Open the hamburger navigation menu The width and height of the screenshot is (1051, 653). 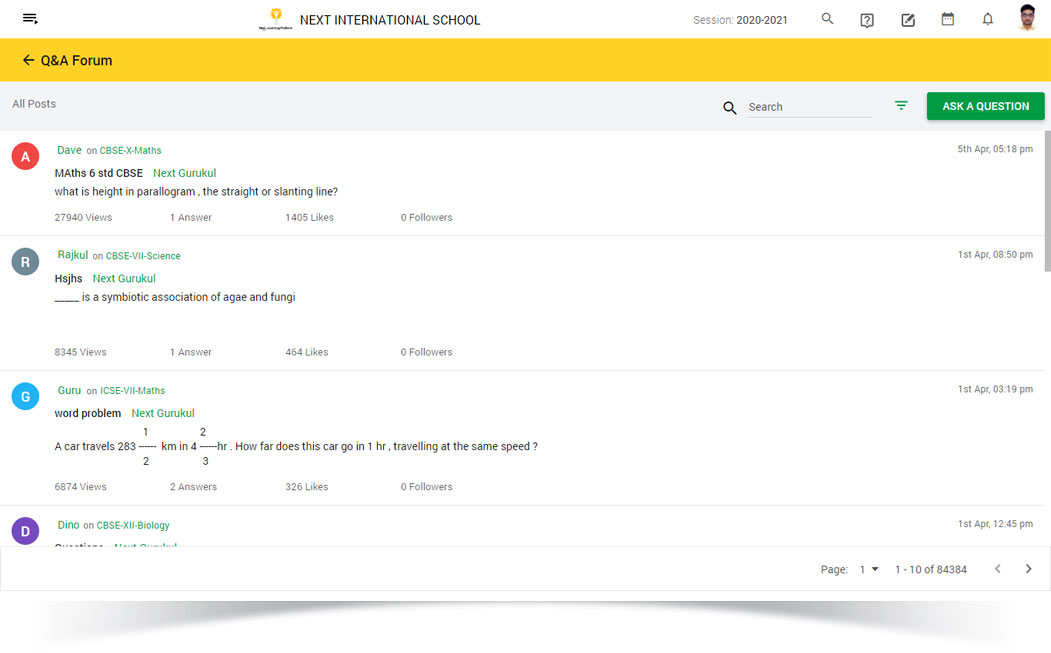coord(30,19)
